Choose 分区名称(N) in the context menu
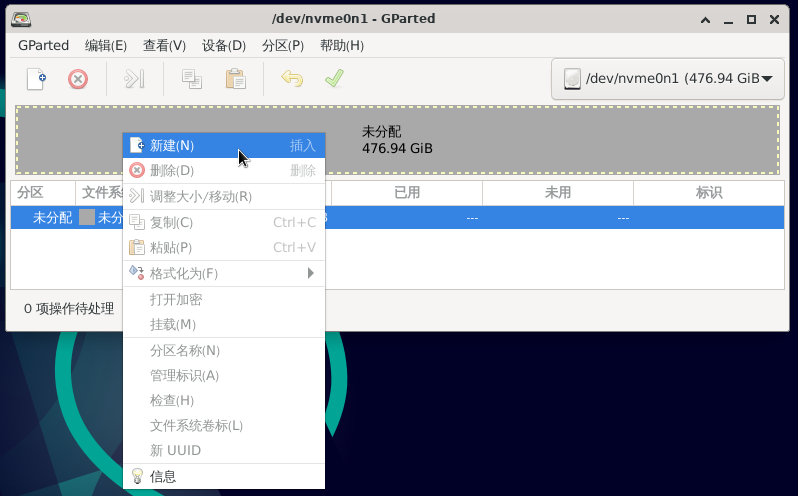 [x=224, y=351]
